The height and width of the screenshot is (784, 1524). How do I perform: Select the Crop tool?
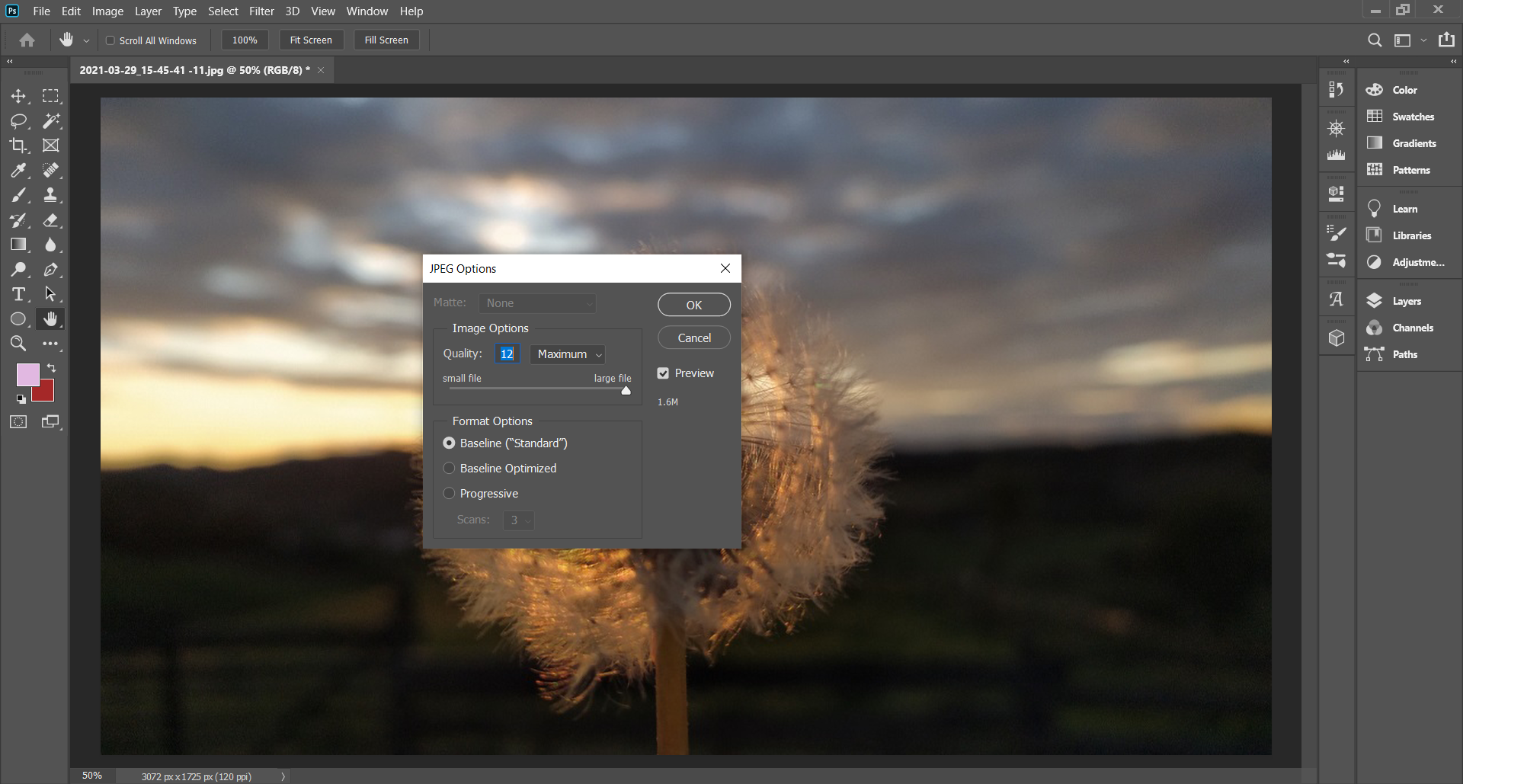click(x=18, y=146)
